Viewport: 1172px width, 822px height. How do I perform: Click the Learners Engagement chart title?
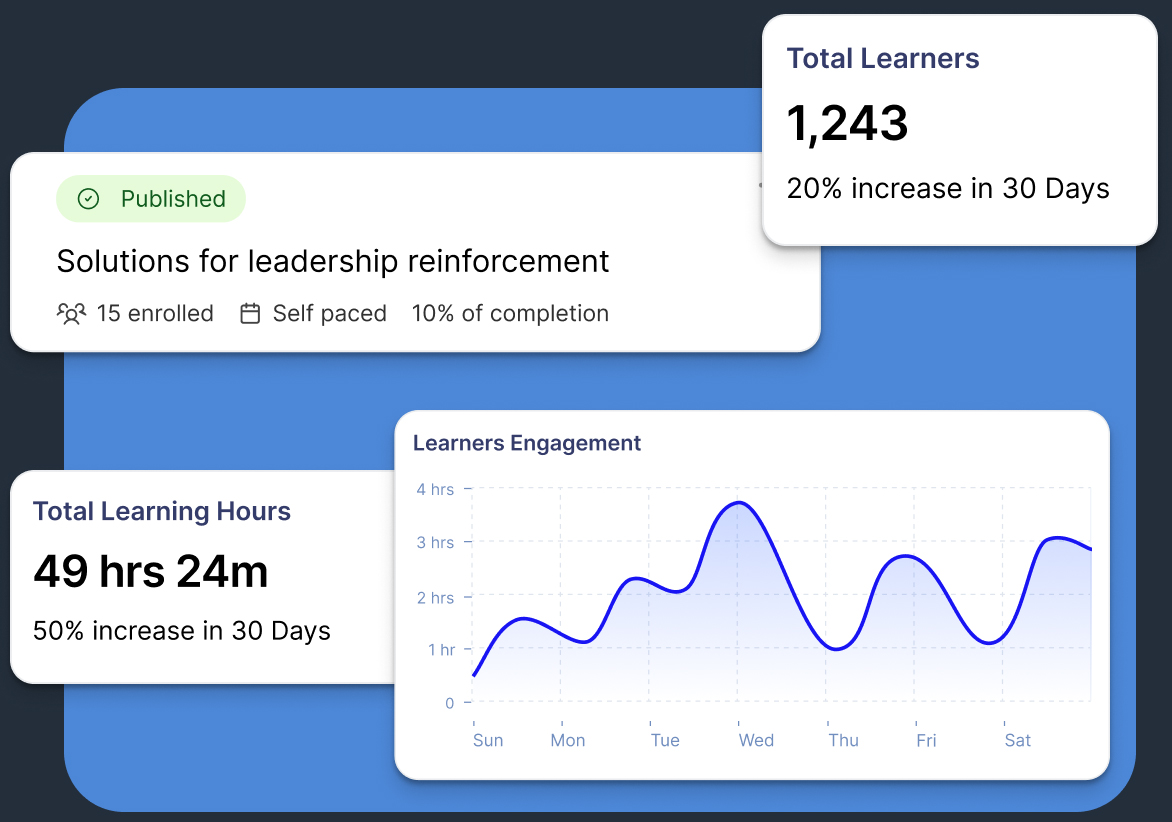(x=527, y=443)
